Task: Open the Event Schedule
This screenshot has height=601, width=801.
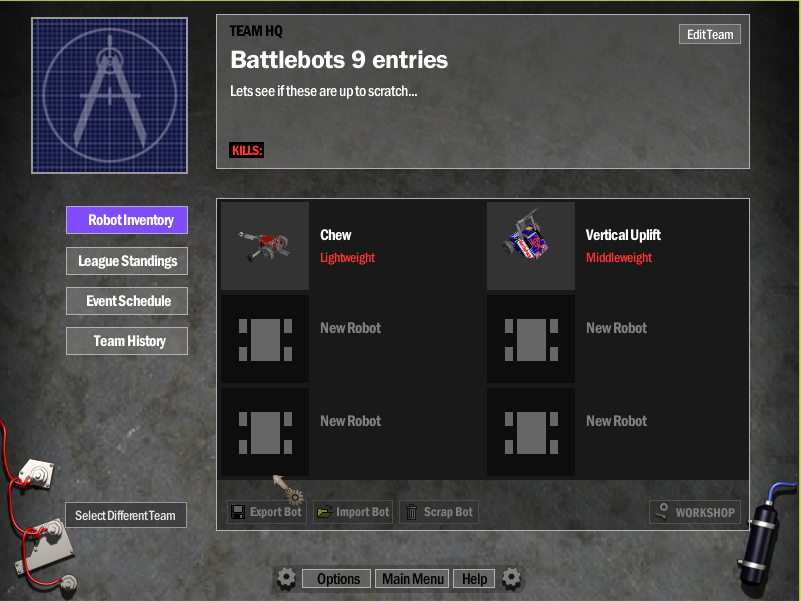Action: click(x=127, y=301)
